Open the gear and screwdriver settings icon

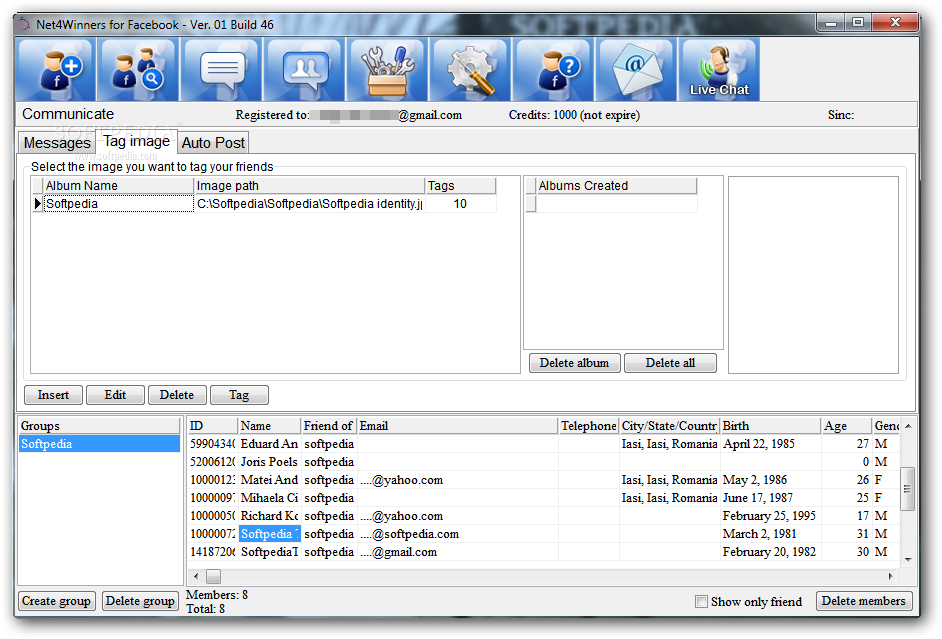coord(470,70)
